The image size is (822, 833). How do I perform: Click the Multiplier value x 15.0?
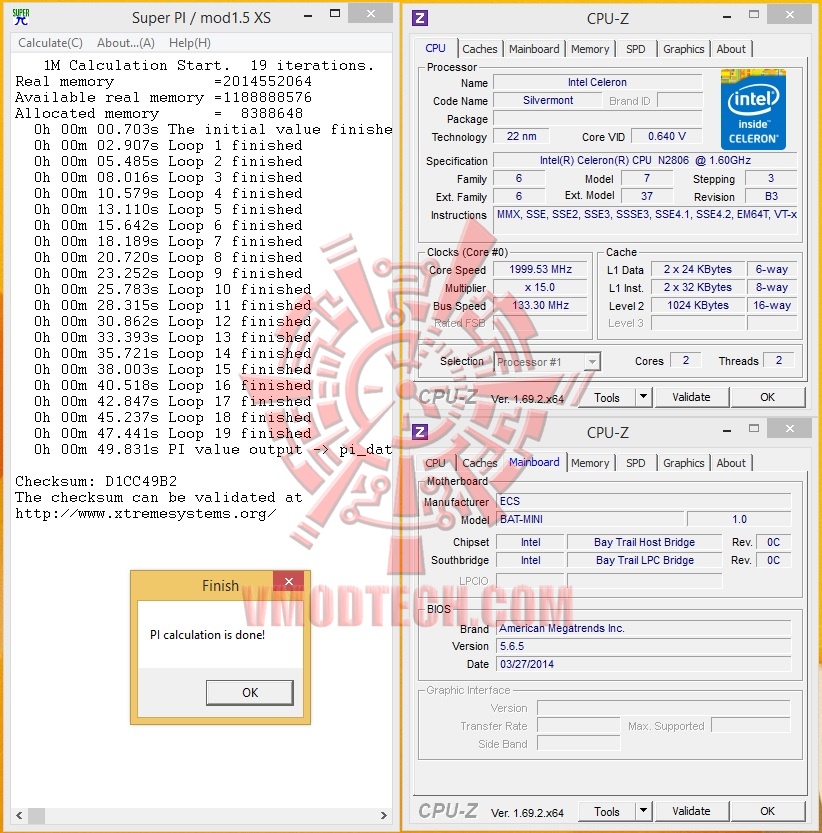tap(540, 287)
